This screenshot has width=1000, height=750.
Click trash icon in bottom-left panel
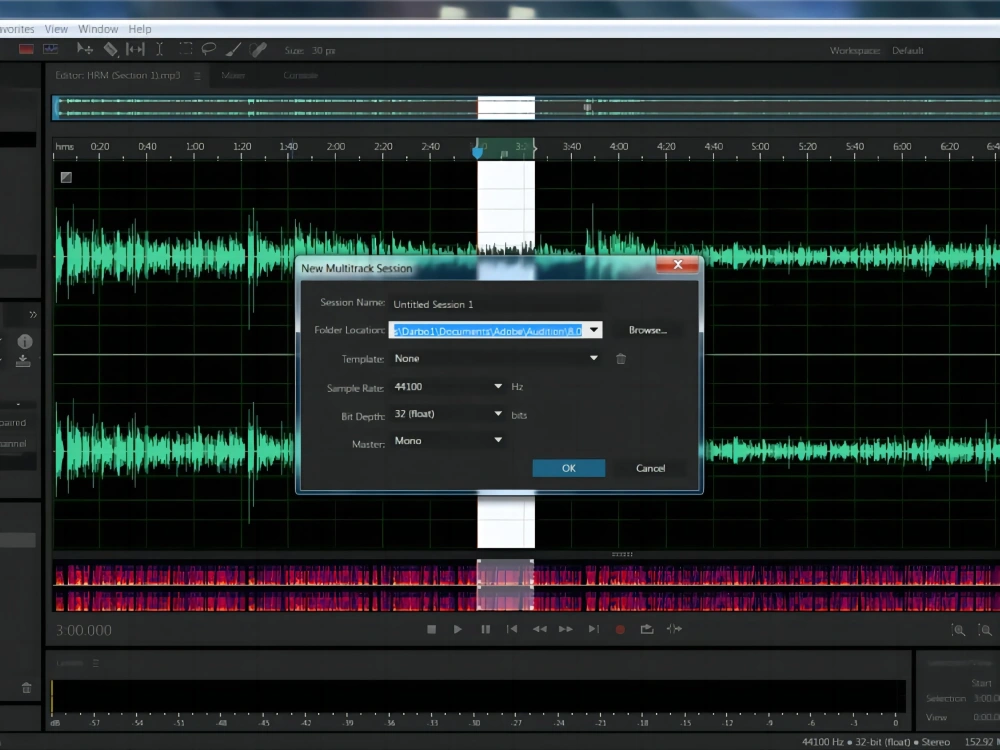pos(26,688)
